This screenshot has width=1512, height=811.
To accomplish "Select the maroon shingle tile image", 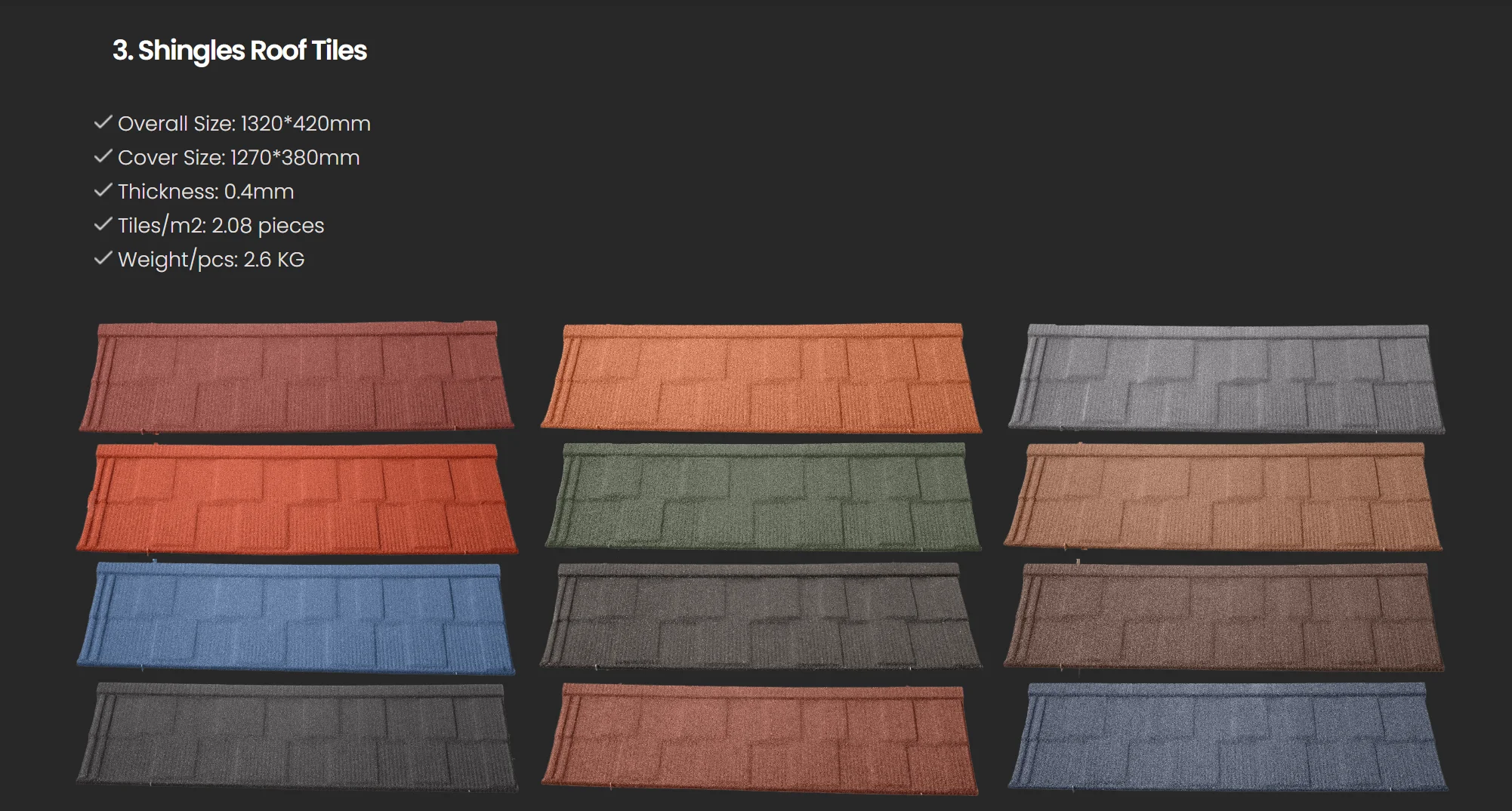I will tap(297, 377).
